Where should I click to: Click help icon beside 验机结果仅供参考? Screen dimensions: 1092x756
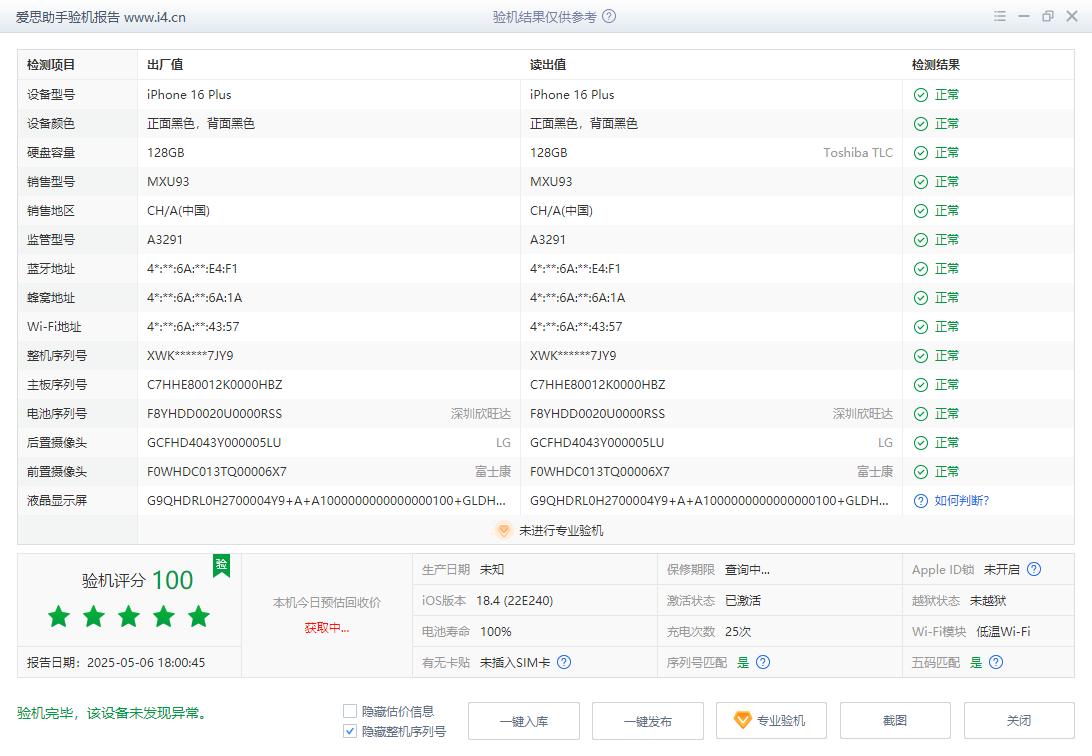click(x=609, y=17)
